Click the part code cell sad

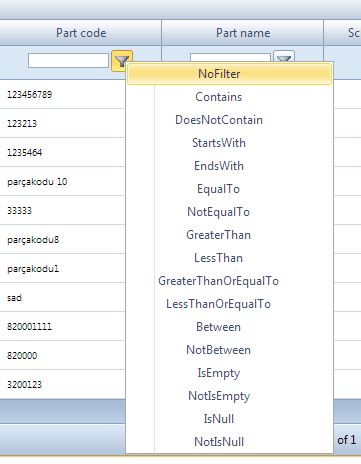point(63,297)
